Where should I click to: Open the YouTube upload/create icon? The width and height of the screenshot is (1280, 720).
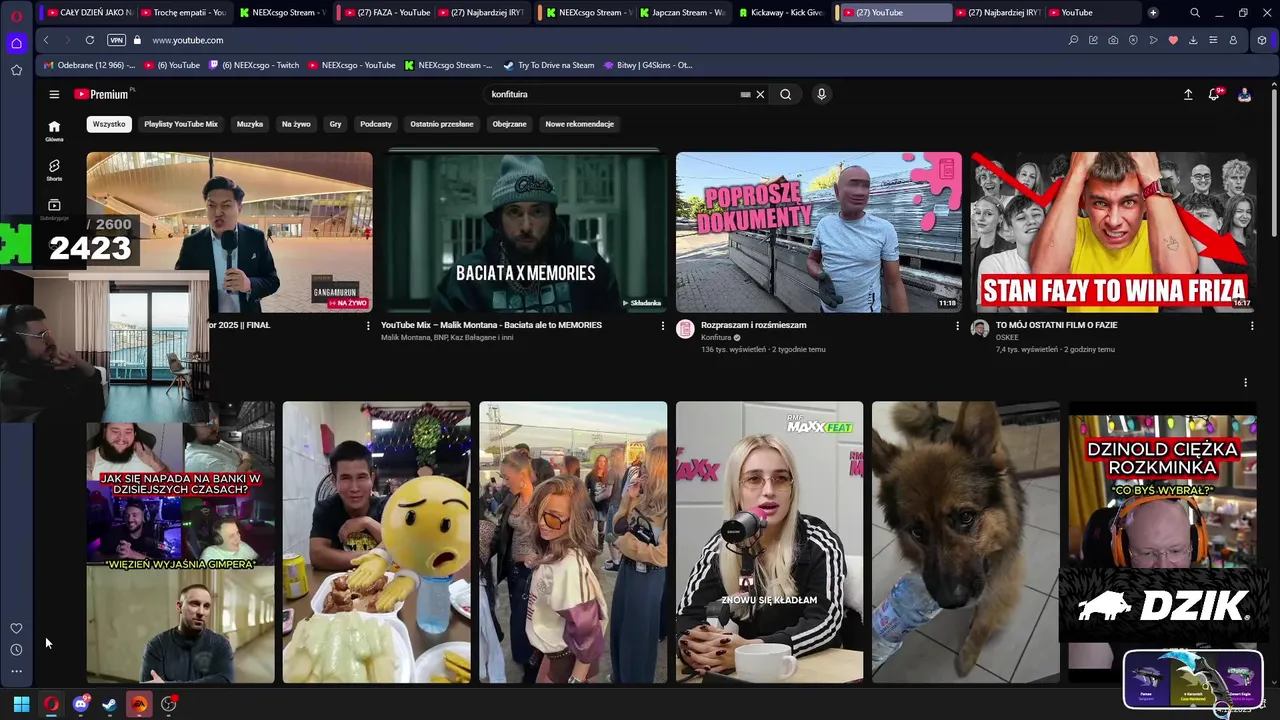(x=1188, y=94)
